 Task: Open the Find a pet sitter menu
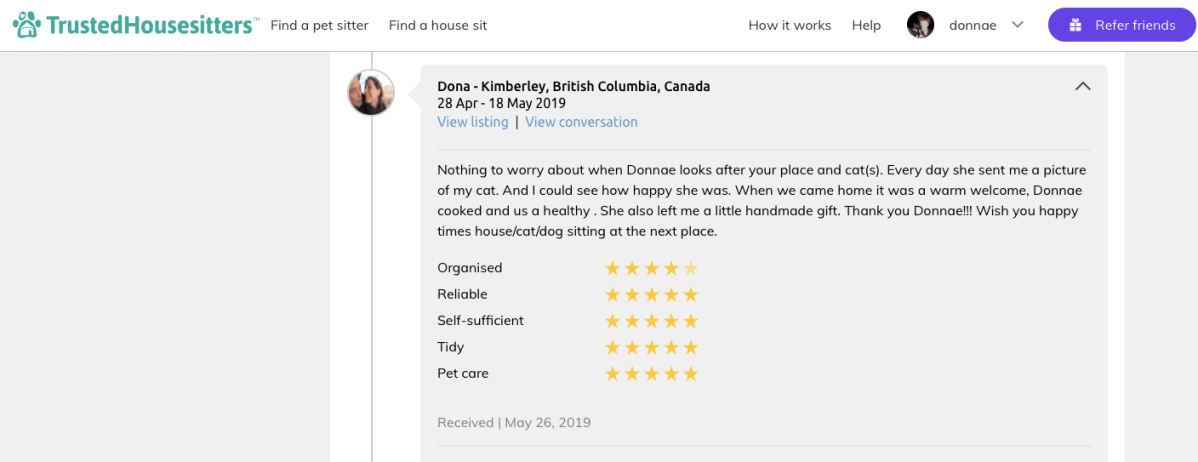tap(319, 25)
